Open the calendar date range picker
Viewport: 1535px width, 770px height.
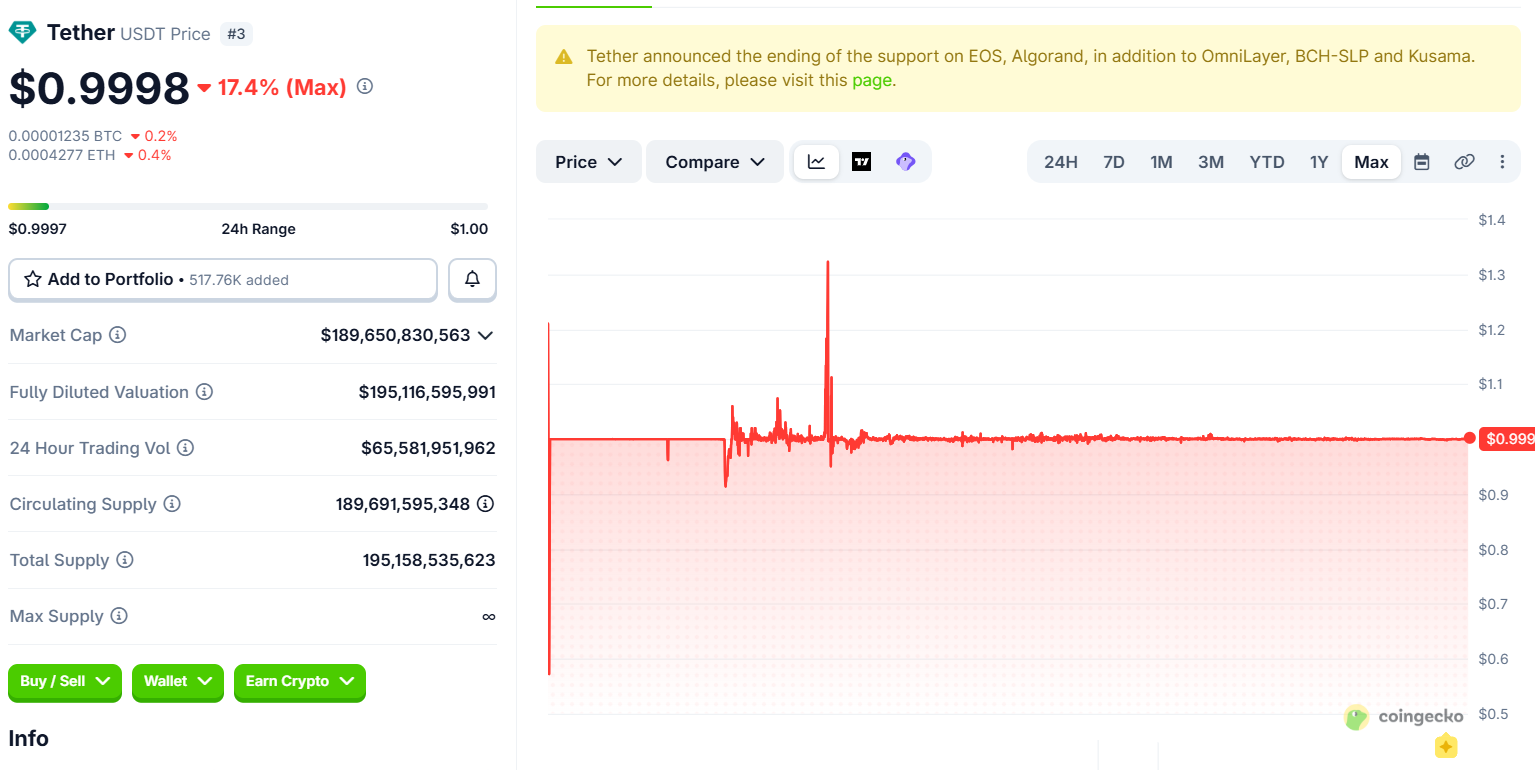1422,162
